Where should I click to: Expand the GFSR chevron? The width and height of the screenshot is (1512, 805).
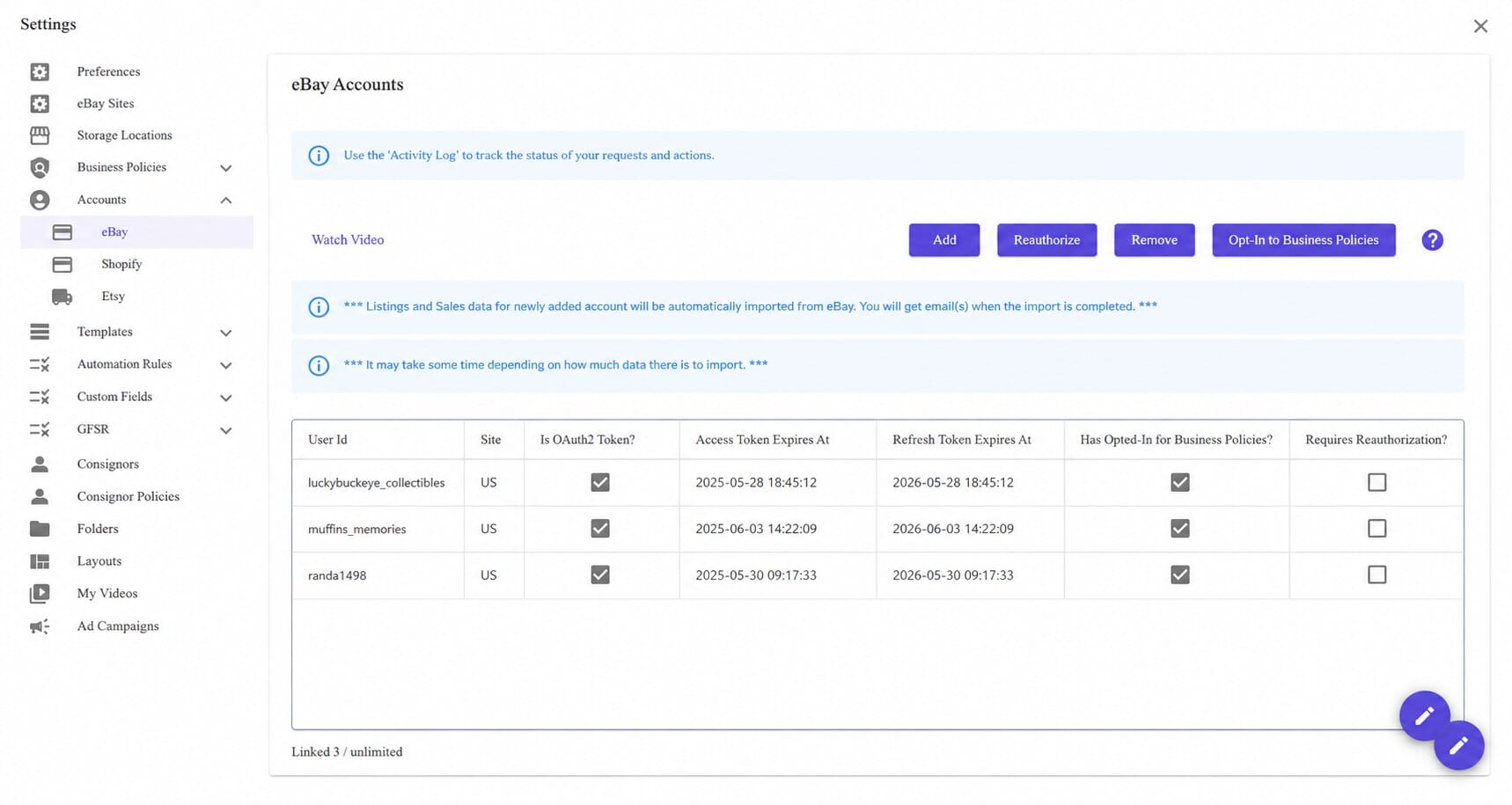click(x=226, y=430)
